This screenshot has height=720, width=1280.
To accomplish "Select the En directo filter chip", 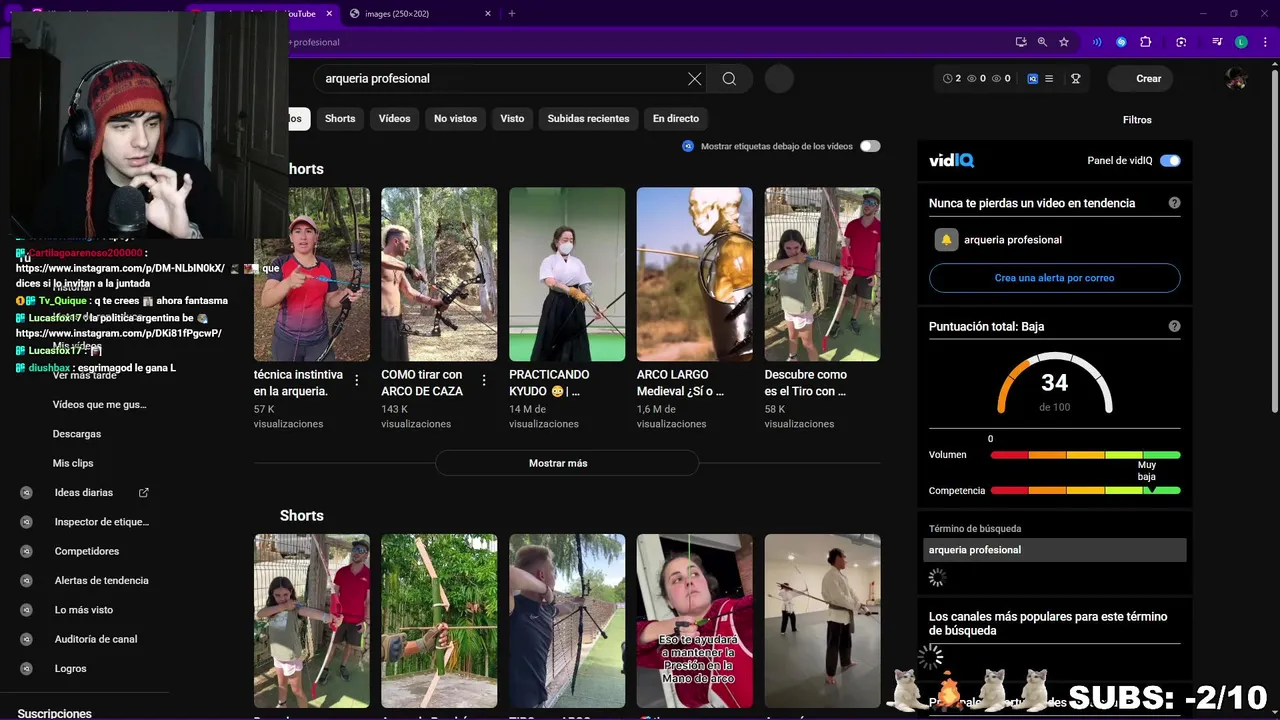I will pyautogui.click(x=676, y=119).
